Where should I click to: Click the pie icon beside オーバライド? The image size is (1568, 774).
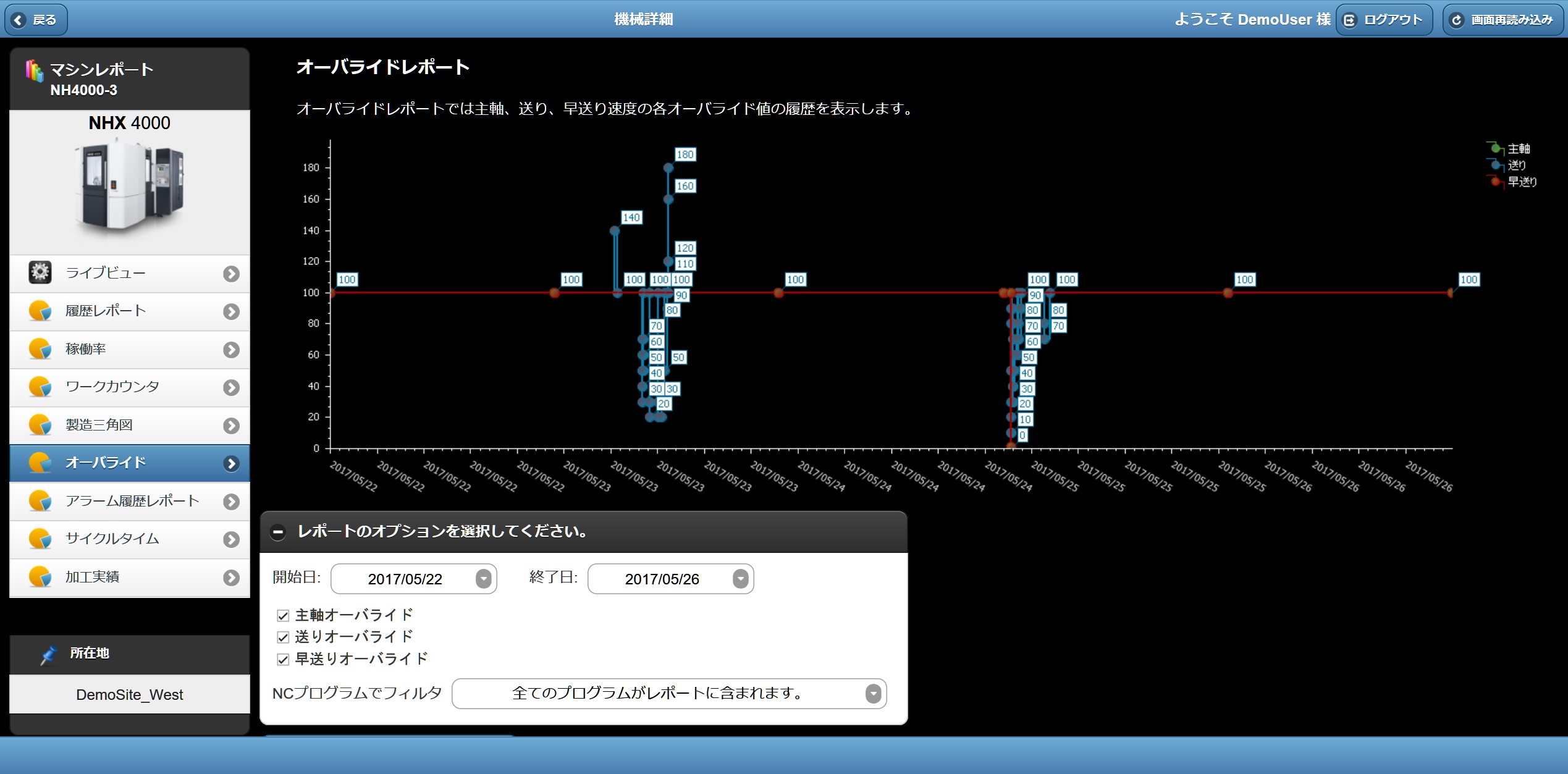(x=40, y=463)
